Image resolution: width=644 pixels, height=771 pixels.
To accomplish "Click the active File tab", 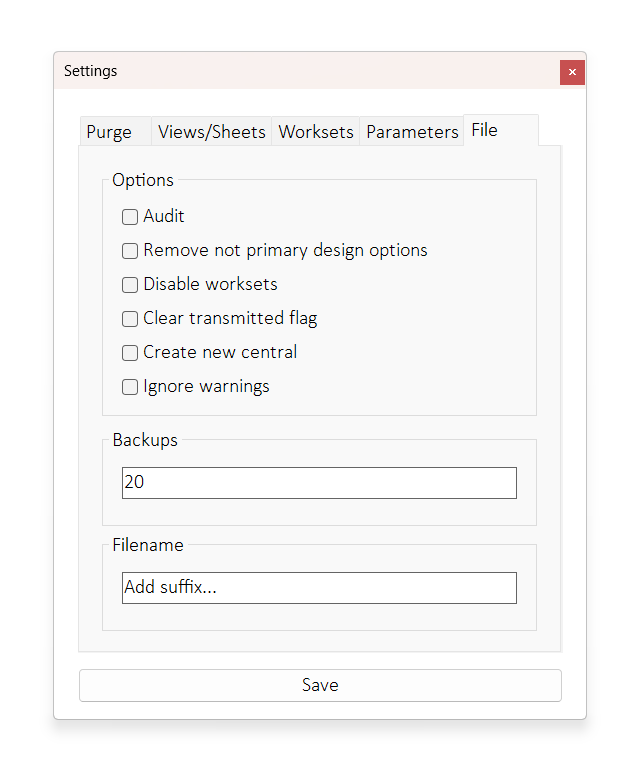I will point(485,130).
